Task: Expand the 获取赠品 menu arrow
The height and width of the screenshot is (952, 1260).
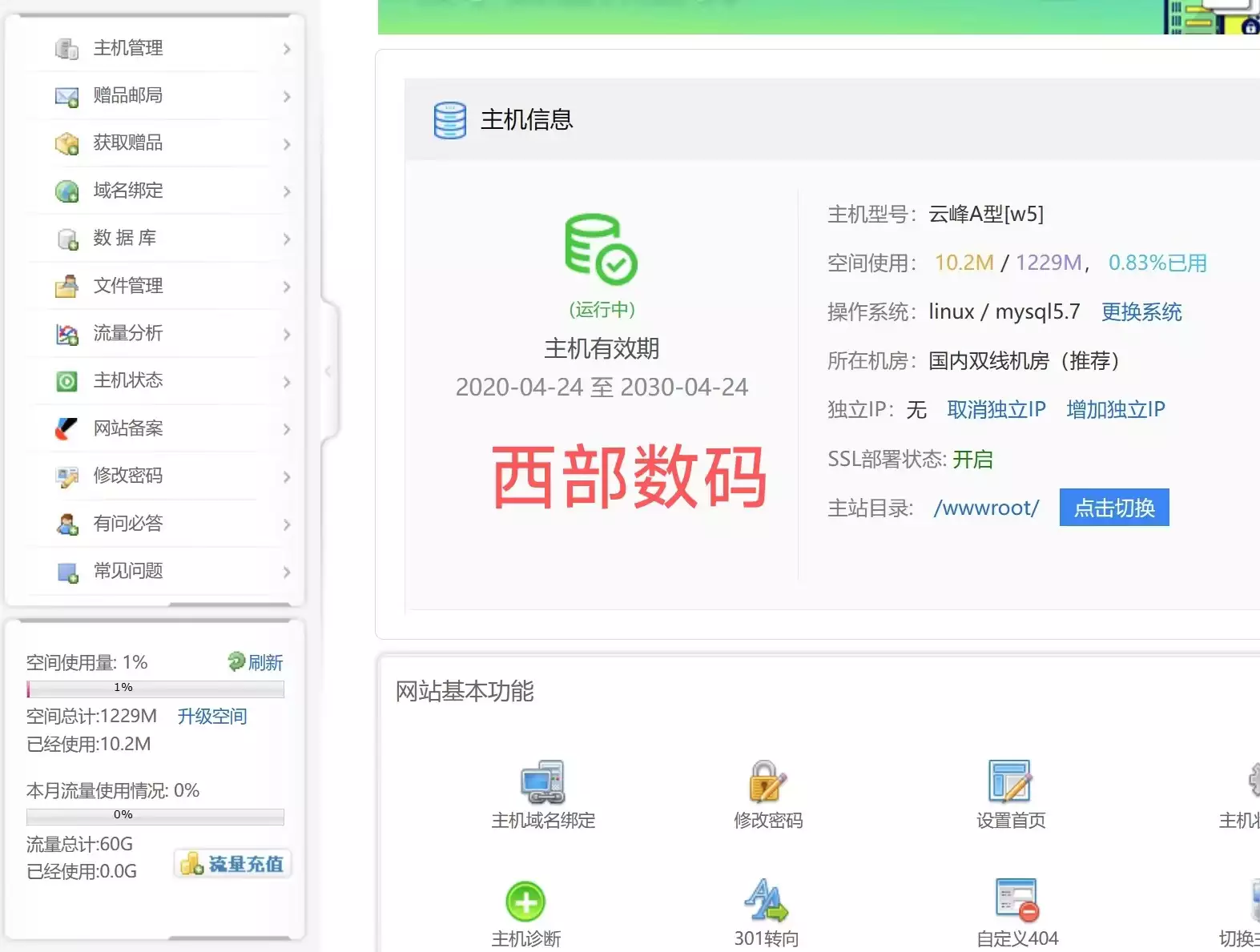Action: coord(287,144)
